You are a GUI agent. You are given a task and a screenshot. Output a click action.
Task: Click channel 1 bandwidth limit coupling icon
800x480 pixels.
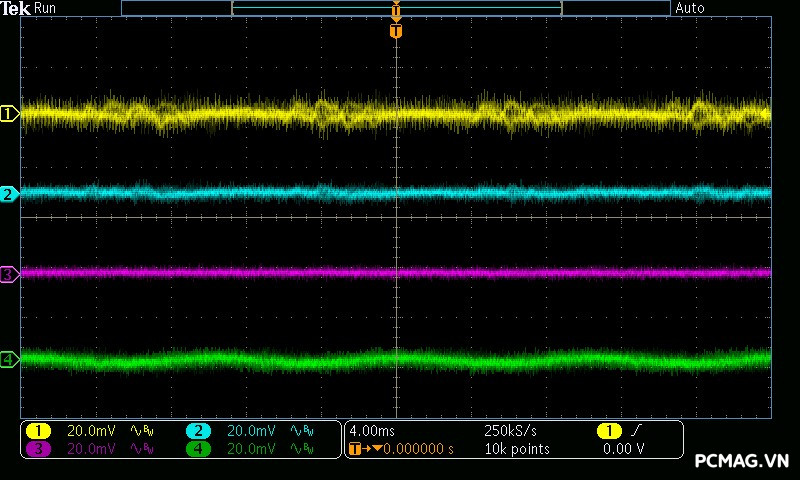click(141, 430)
